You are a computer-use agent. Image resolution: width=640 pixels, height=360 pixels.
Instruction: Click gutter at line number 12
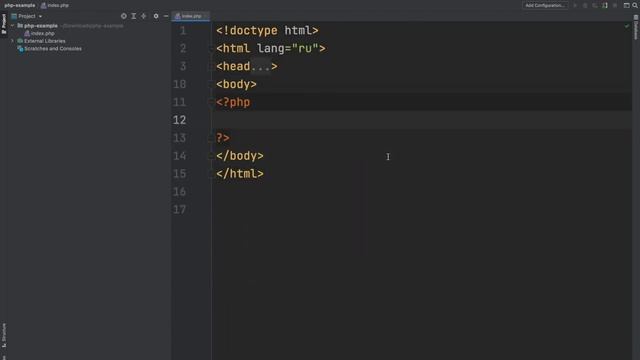[180, 120]
